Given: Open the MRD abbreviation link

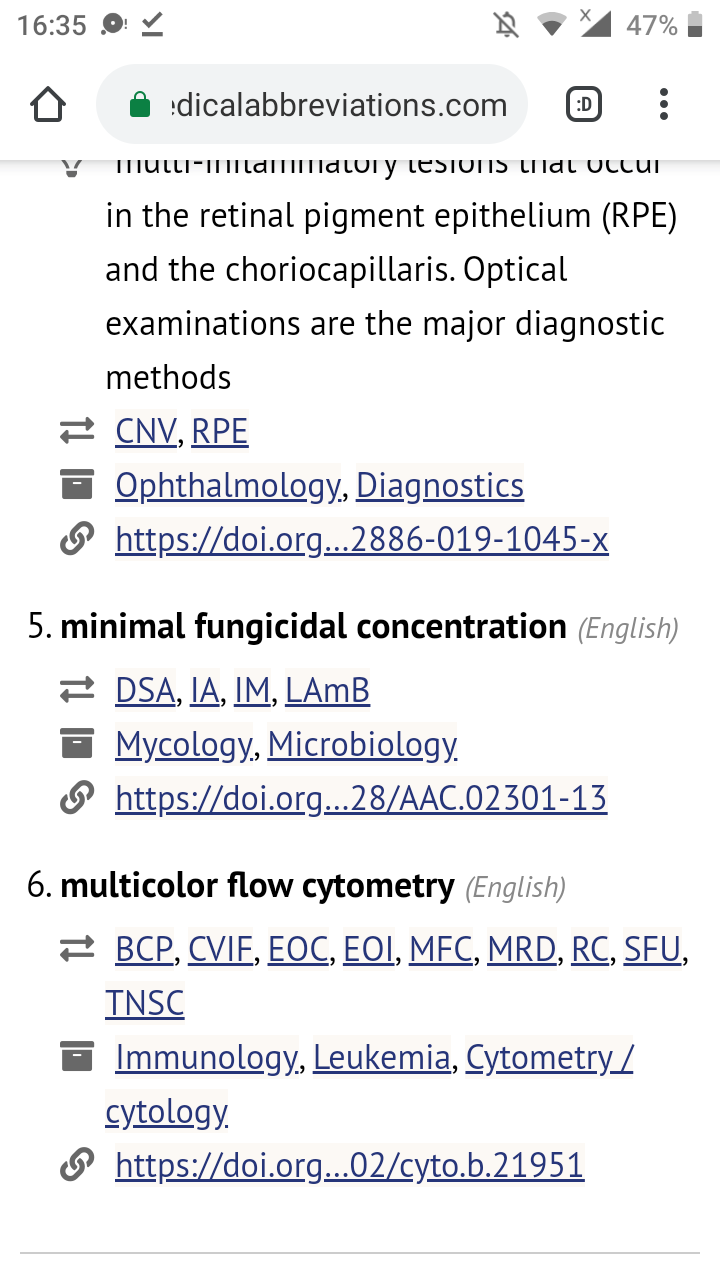Looking at the screenshot, I should pos(521,948).
